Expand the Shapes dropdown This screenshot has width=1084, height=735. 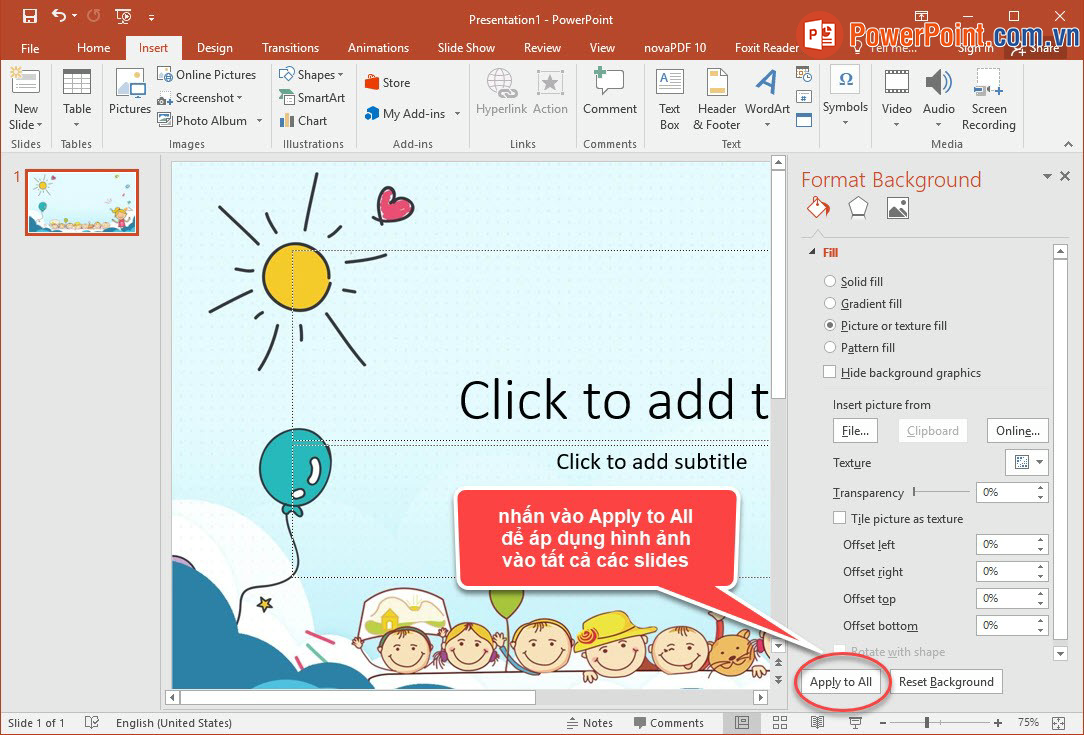pyautogui.click(x=311, y=75)
